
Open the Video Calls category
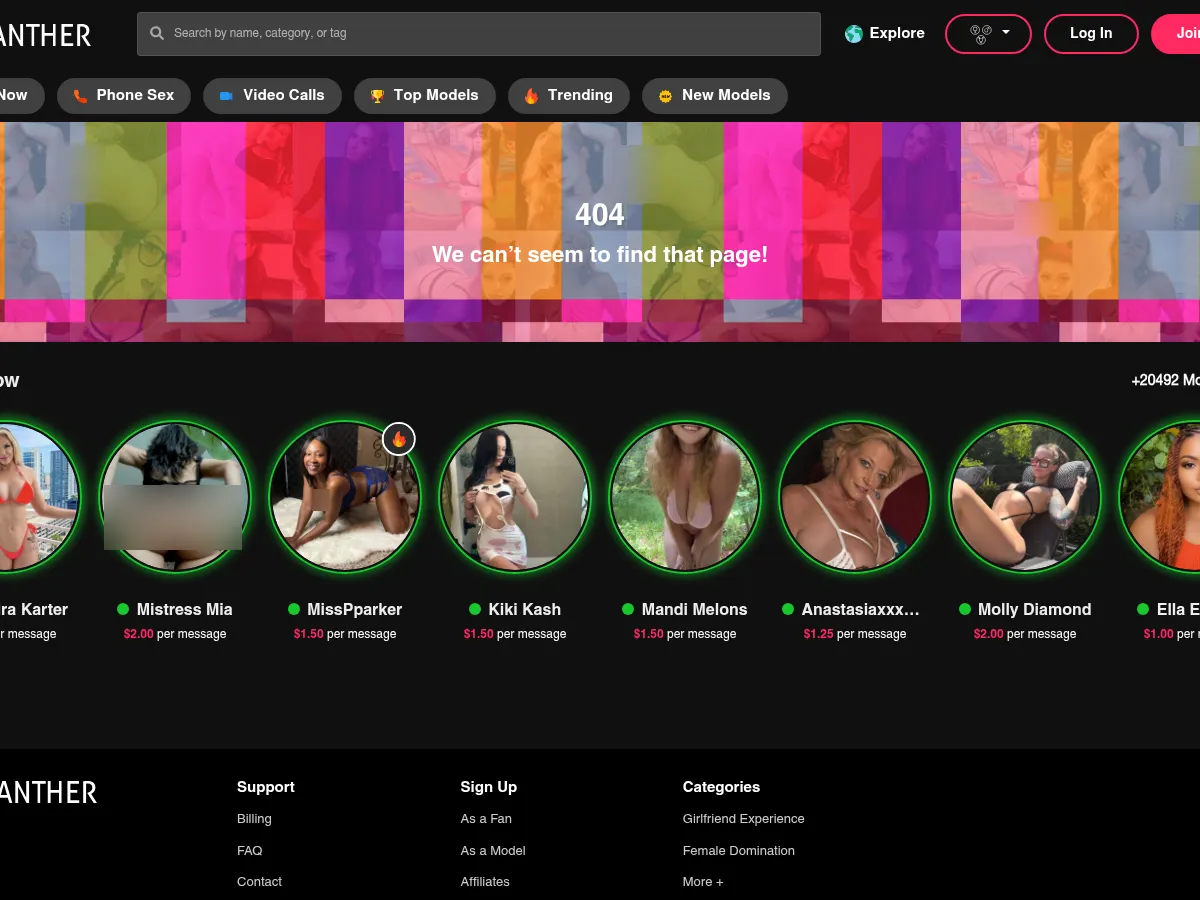(272, 96)
